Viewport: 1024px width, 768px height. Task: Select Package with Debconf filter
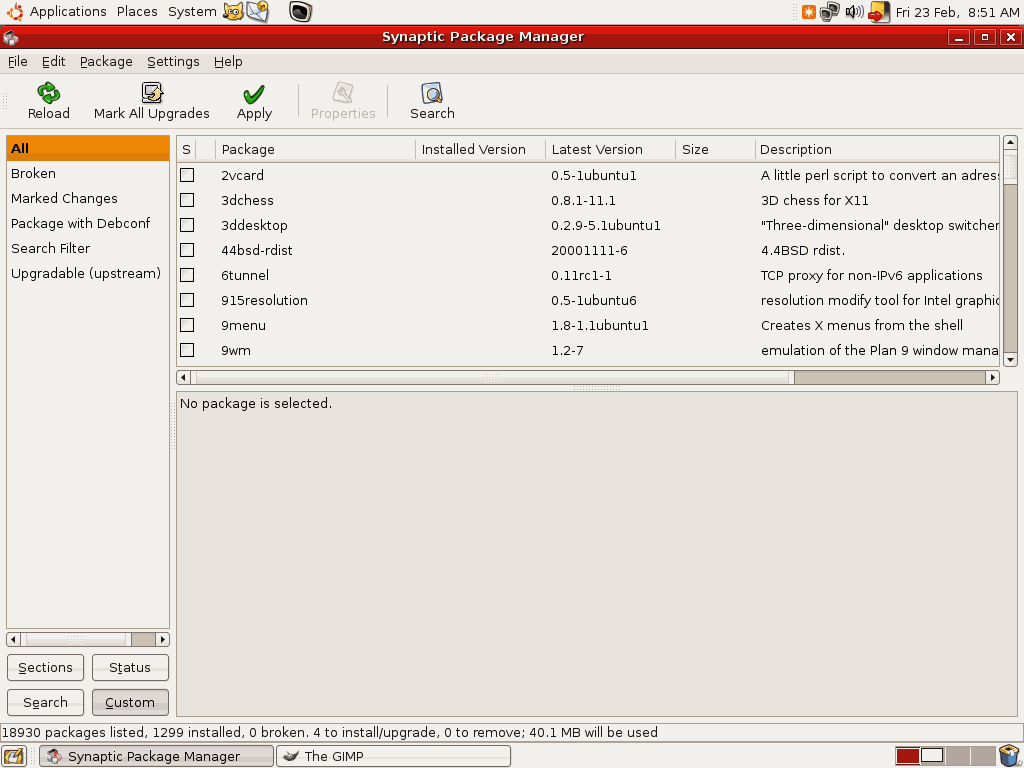click(88, 223)
